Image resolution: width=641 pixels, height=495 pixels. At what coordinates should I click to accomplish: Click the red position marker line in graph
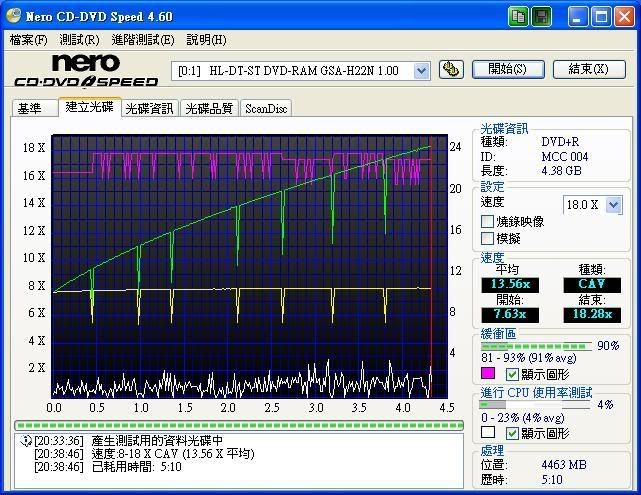[x=432, y=266]
